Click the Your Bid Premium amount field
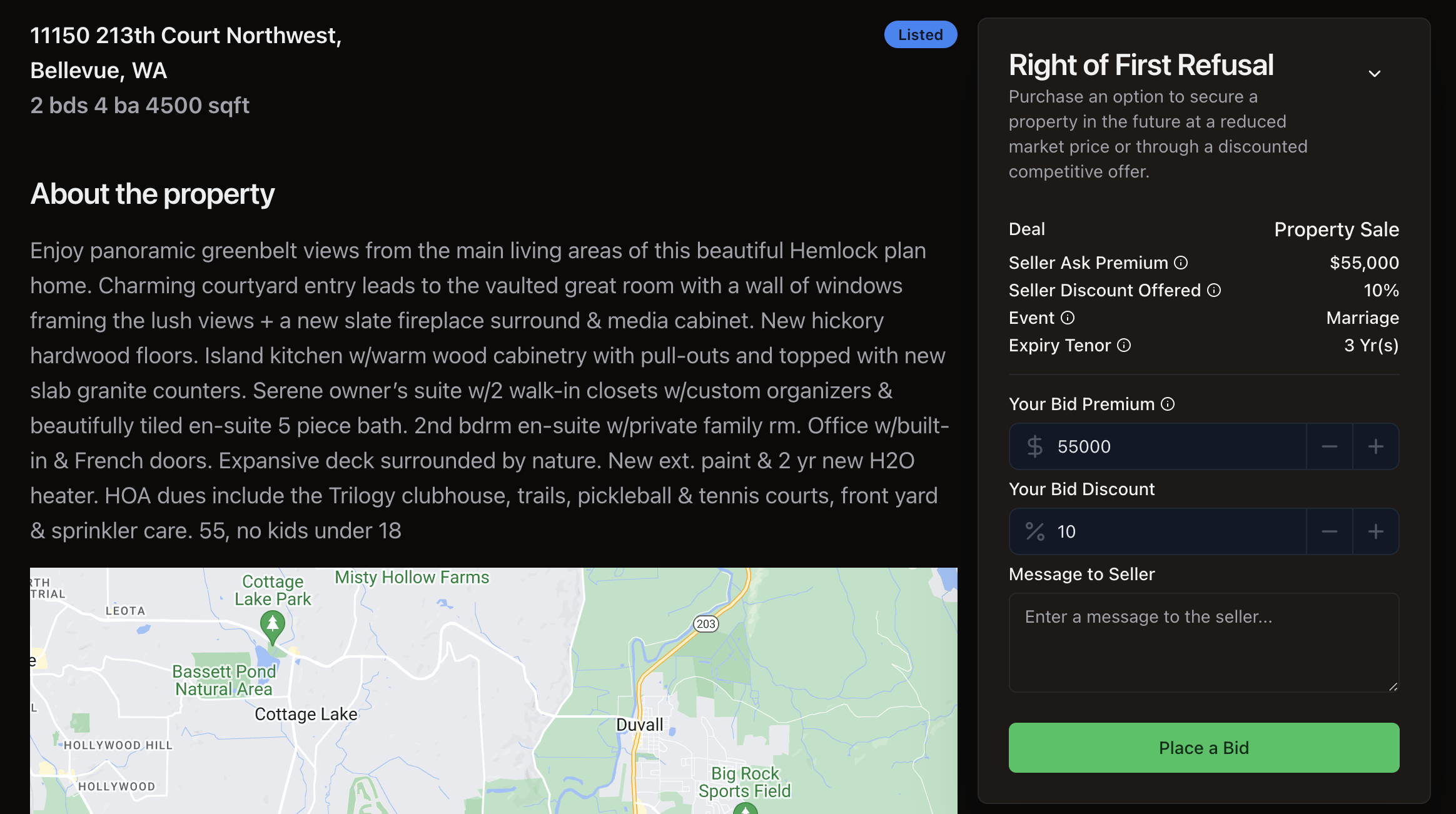Viewport: 1456px width, 814px height. tap(1158, 446)
